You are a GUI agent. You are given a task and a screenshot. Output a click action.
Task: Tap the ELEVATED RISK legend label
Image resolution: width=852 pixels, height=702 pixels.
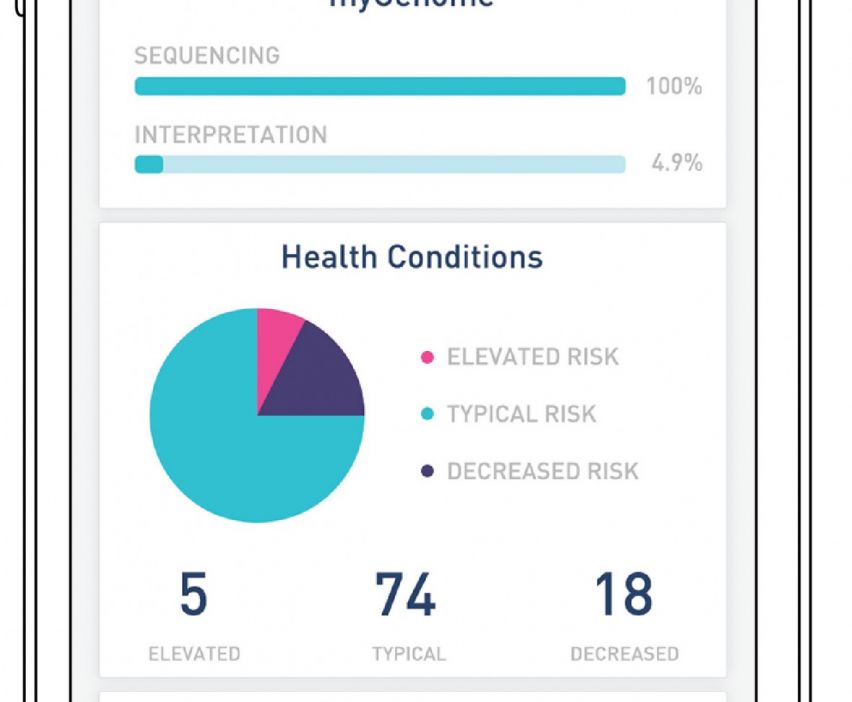(x=533, y=357)
